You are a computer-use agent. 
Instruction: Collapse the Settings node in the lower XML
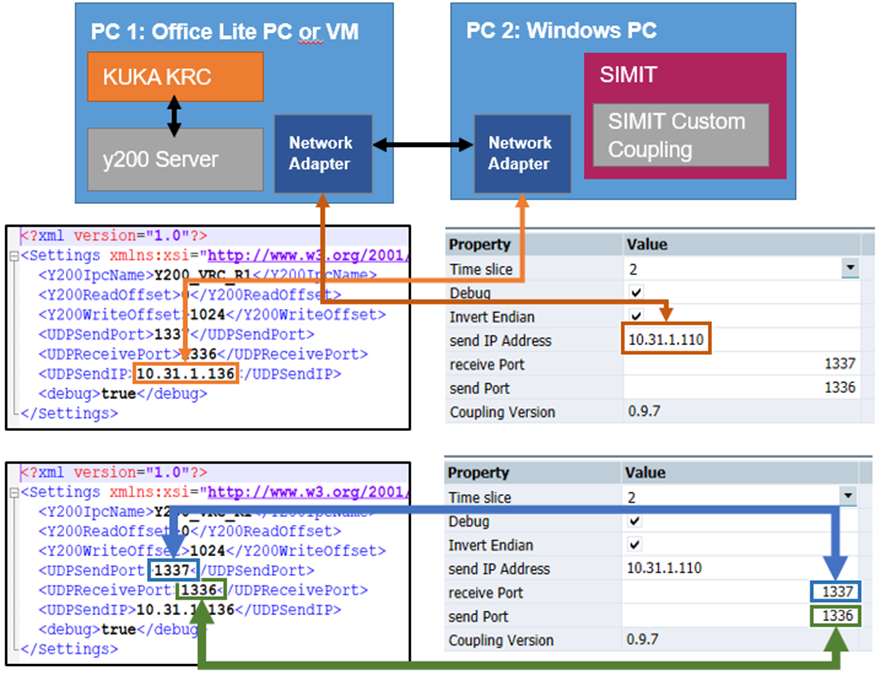pos(14,493)
